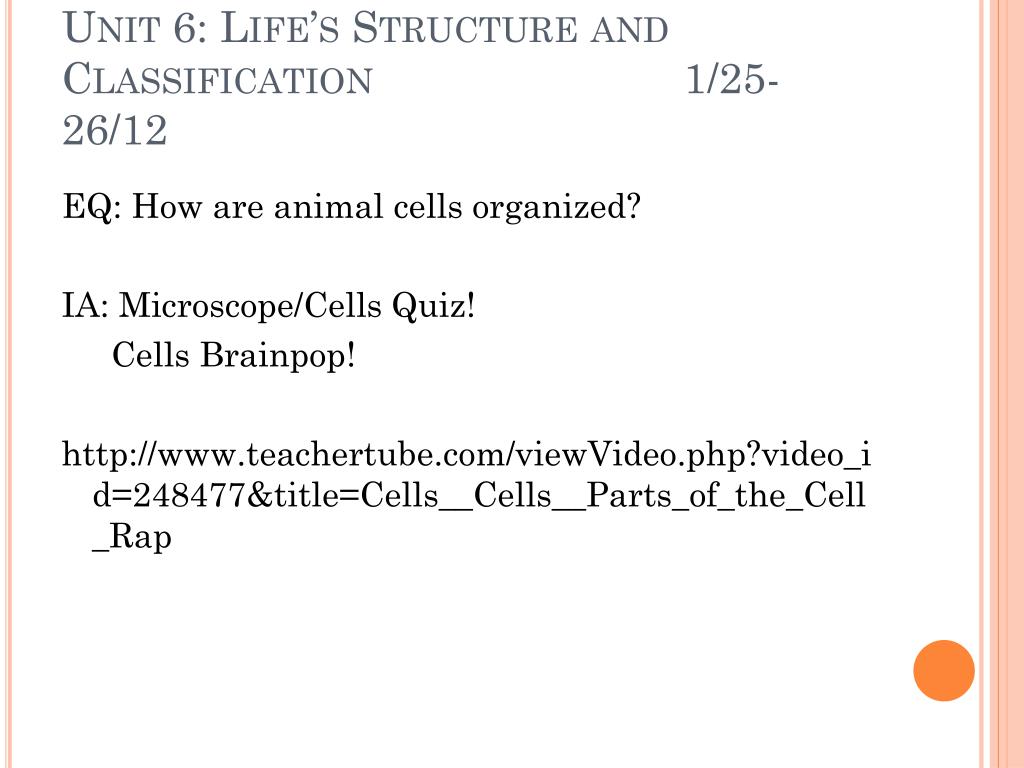This screenshot has height=768, width=1024.
Task: Select the word 'Structure' in the heading
Action: (x=465, y=28)
